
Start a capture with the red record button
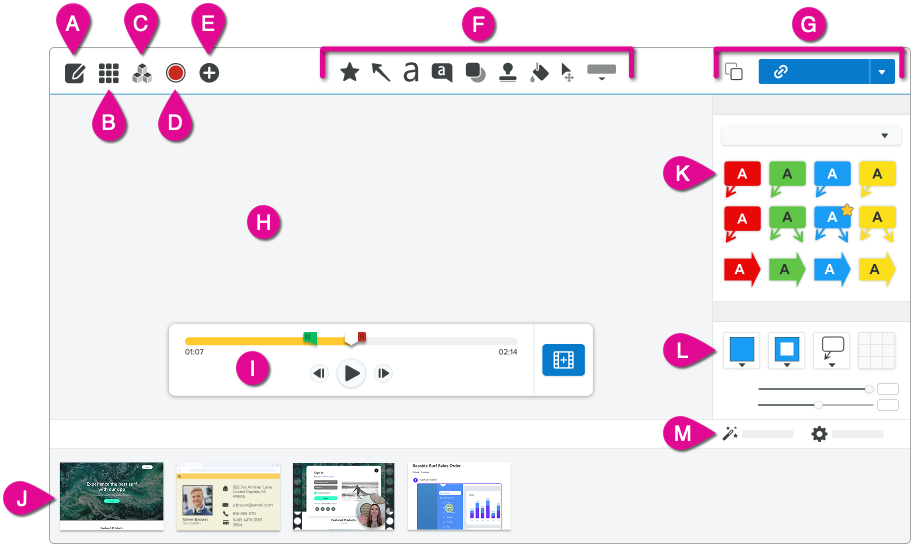(x=175, y=73)
